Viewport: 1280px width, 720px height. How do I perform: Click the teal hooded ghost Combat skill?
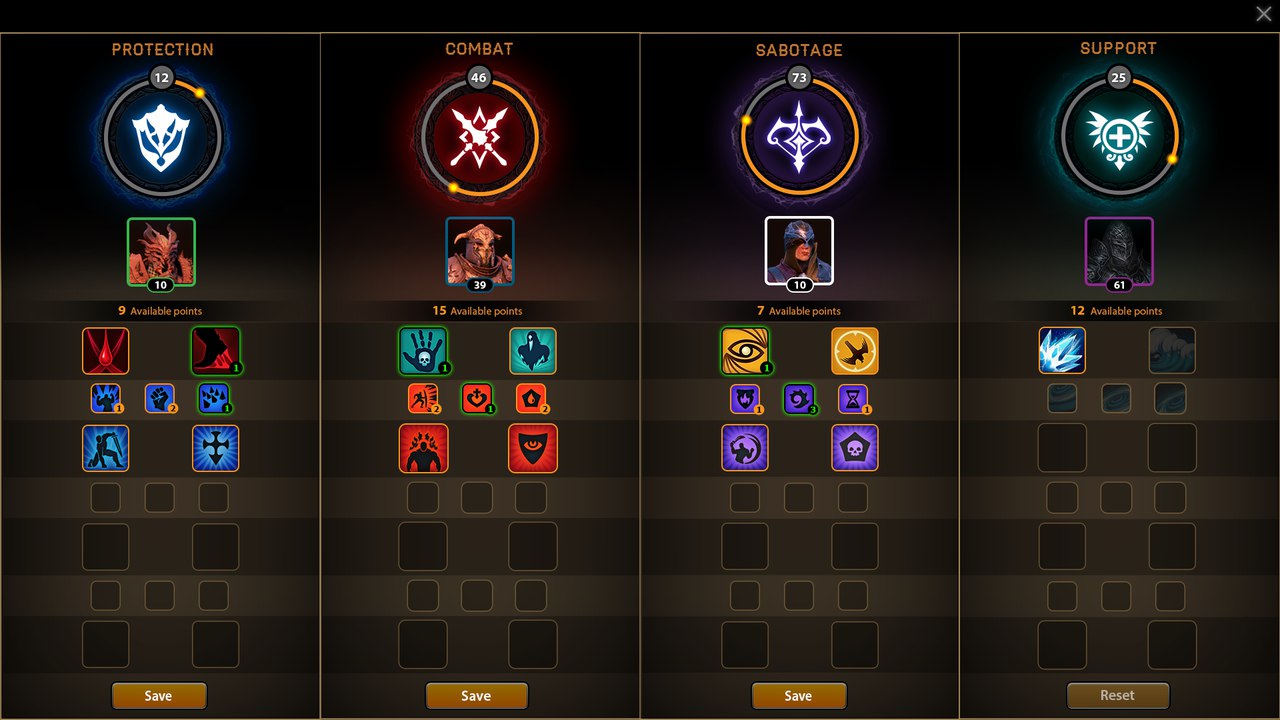coord(533,351)
